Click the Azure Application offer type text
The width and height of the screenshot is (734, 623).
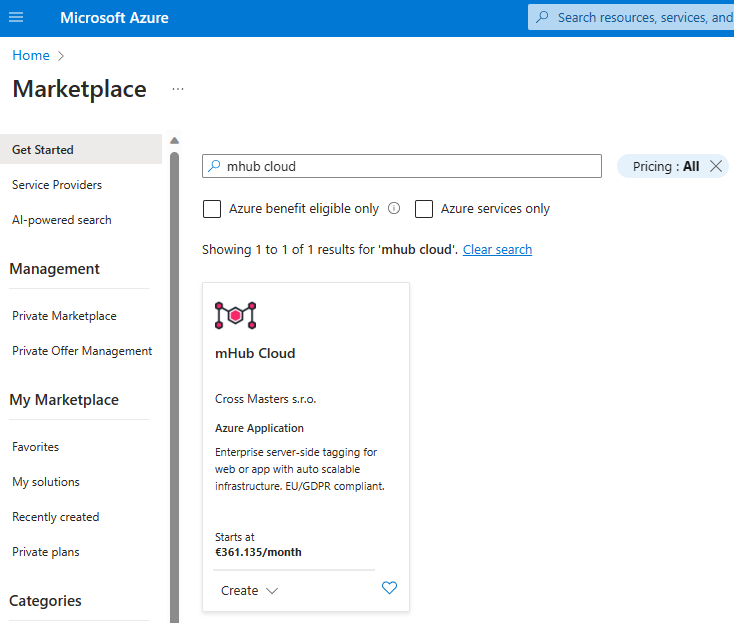click(259, 428)
